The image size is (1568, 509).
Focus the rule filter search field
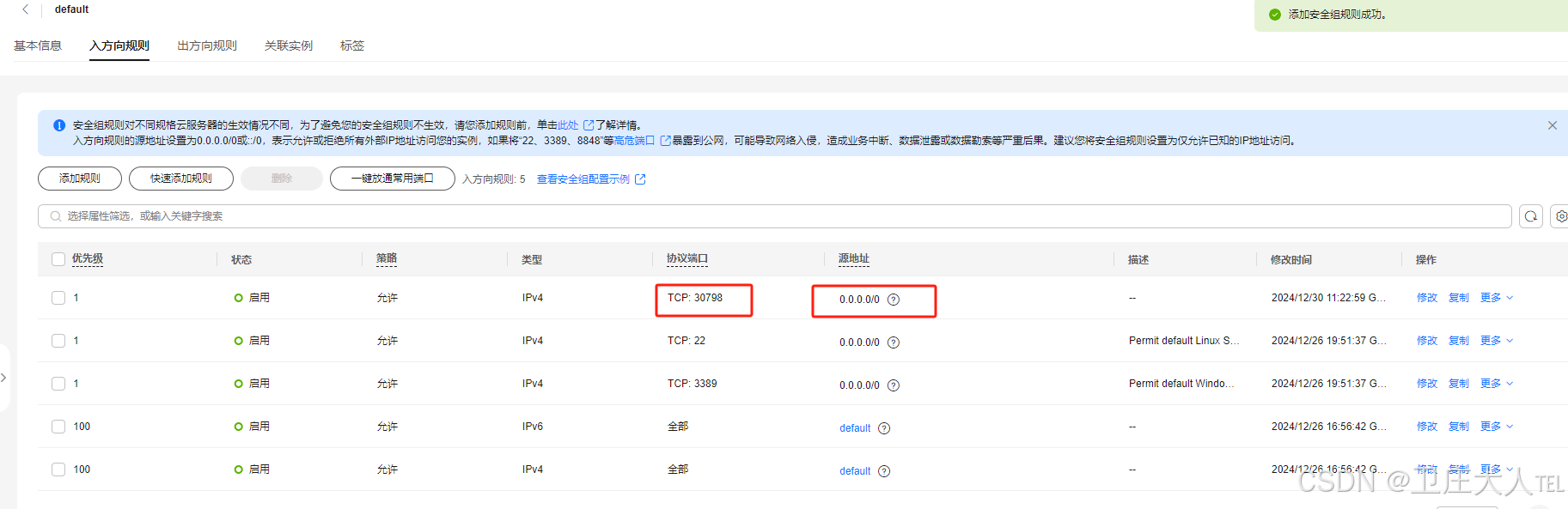click(773, 216)
